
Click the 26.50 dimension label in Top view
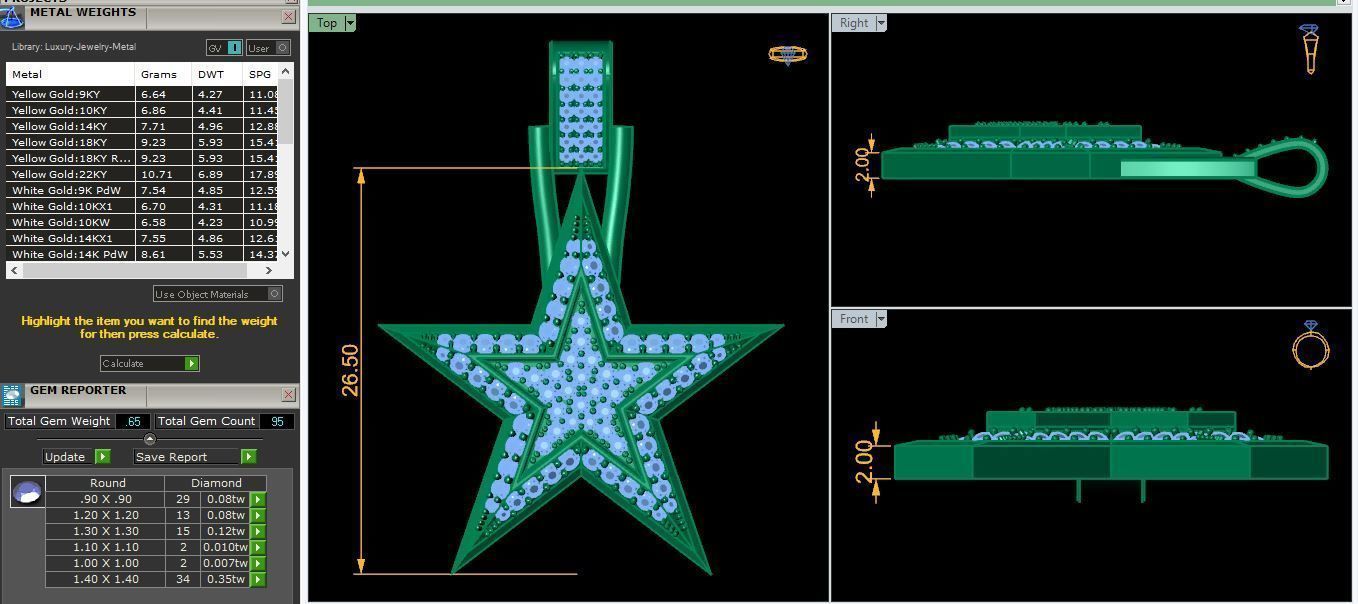tap(350, 371)
